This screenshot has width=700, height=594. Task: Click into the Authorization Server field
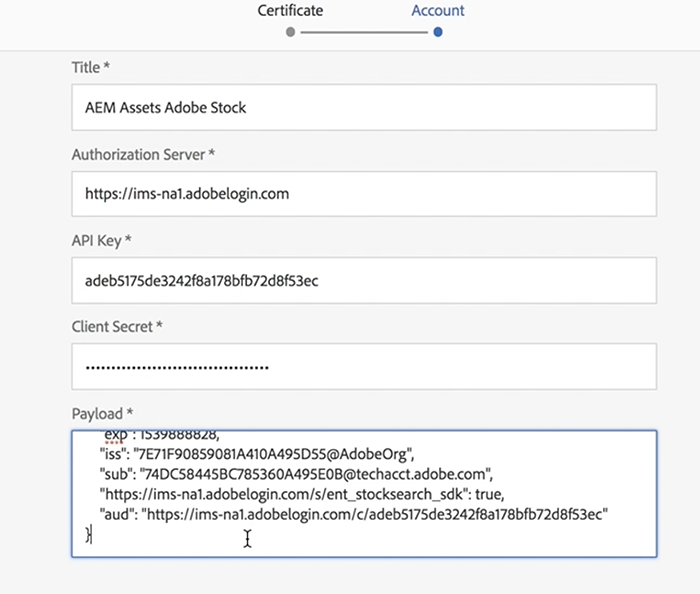tap(364, 194)
